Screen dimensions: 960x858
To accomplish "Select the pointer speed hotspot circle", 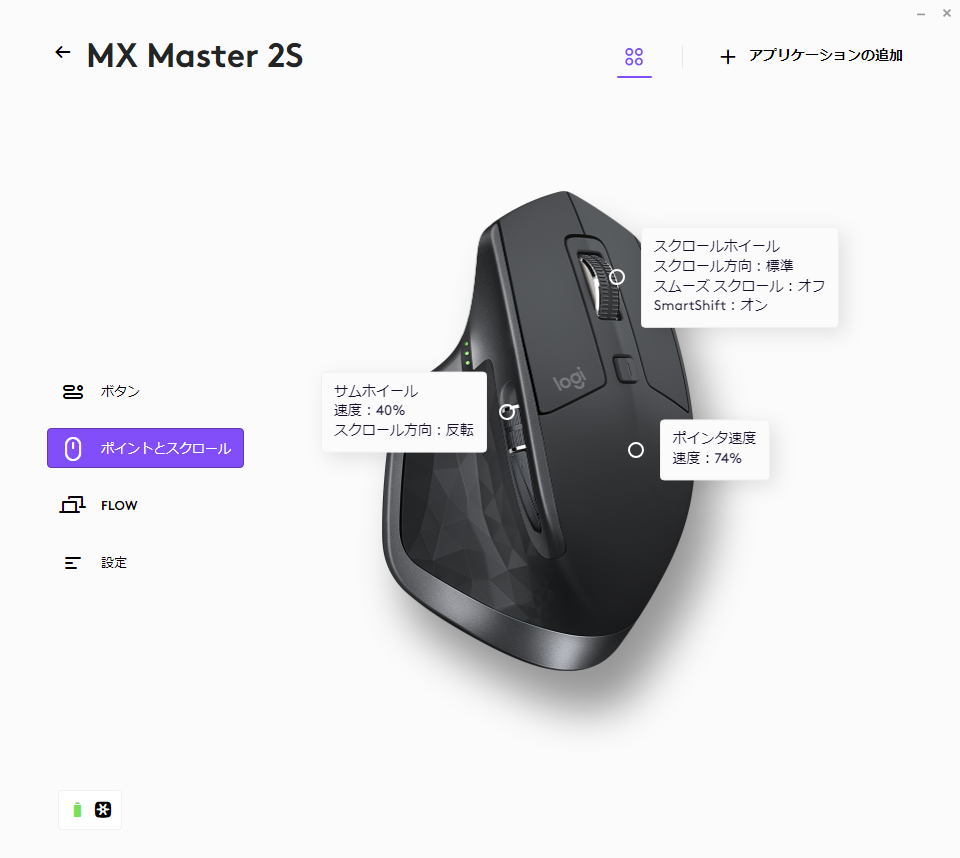I will [x=636, y=450].
